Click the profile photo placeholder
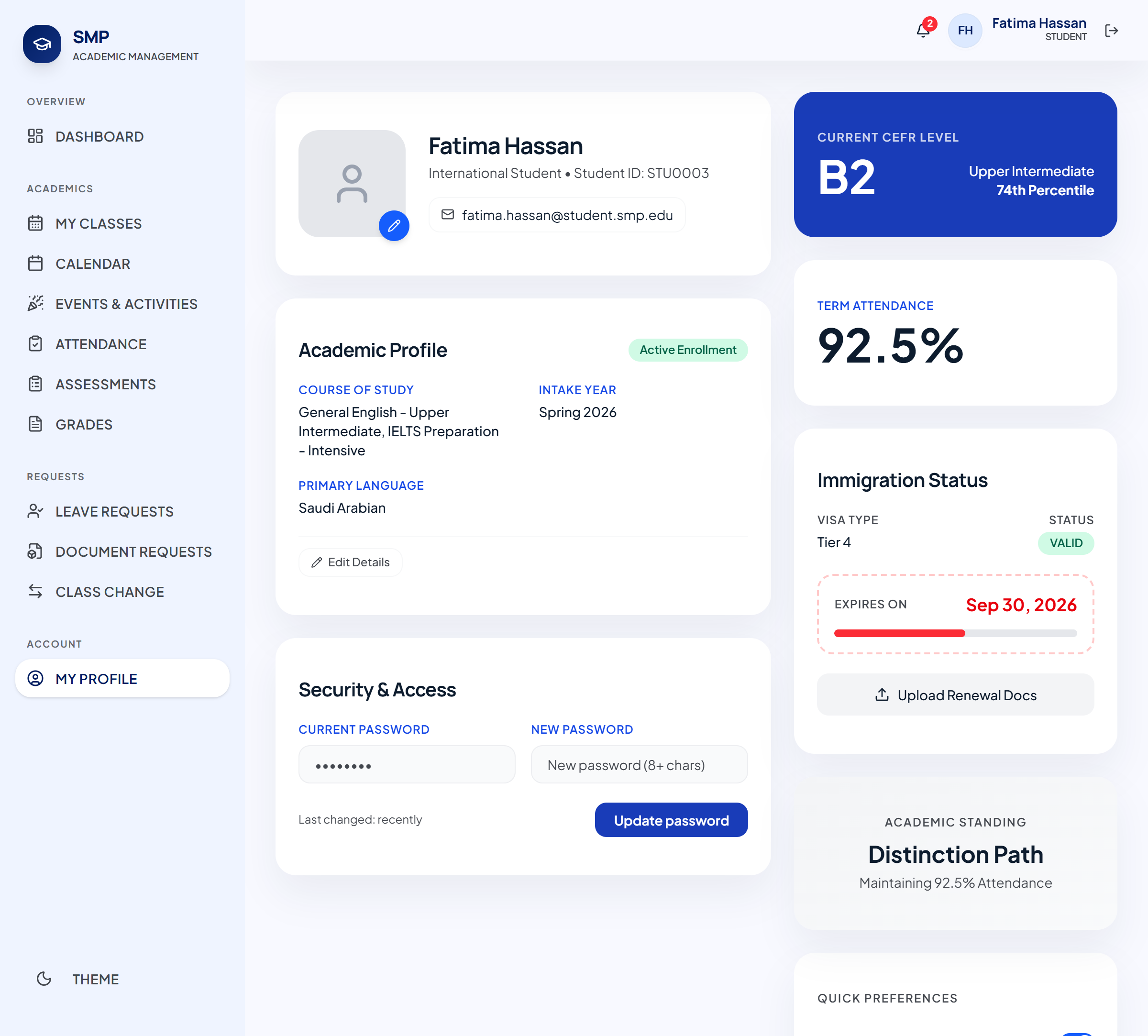1148x1036 pixels. [x=352, y=183]
